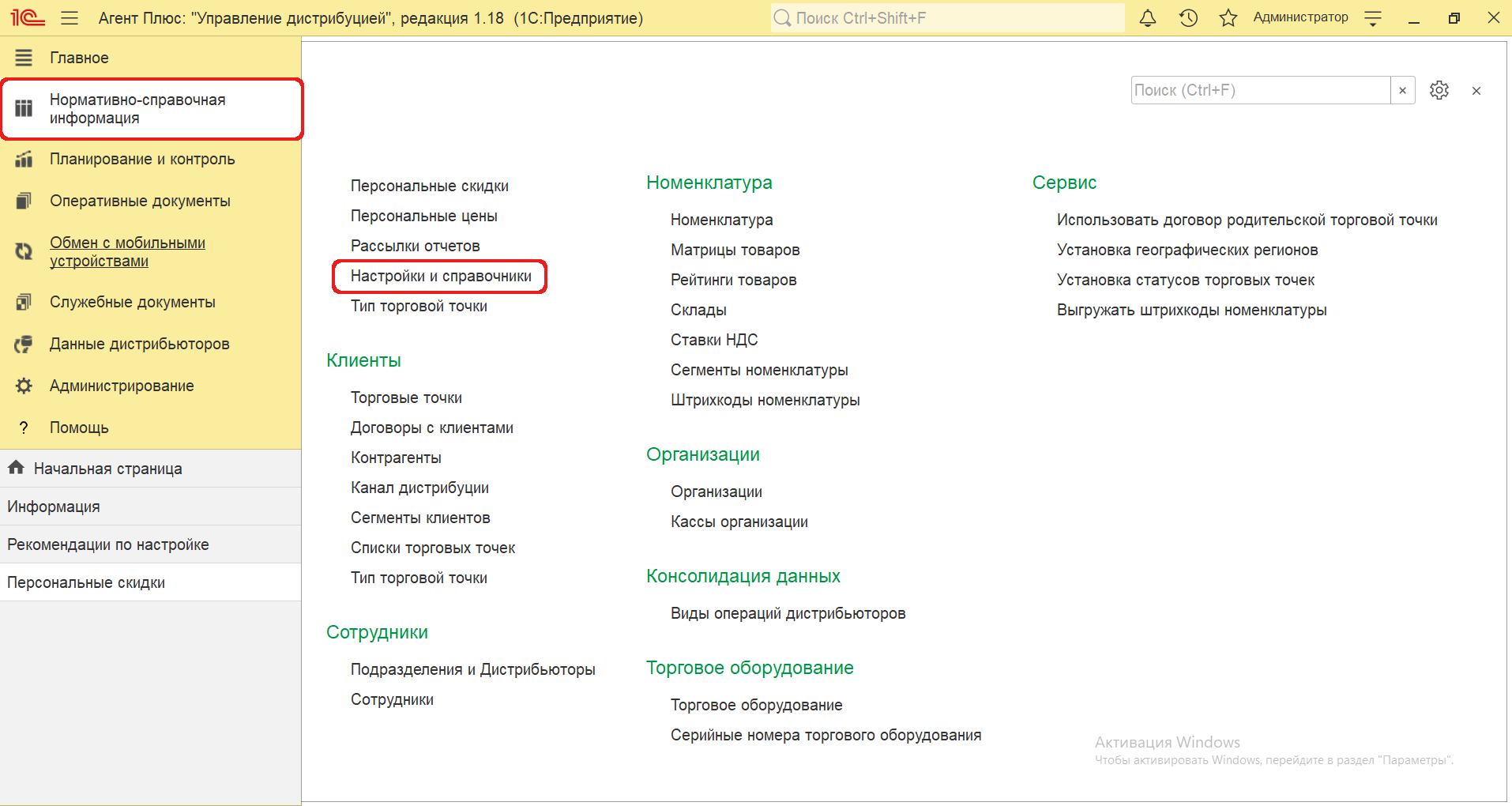1512x806 pixels.
Task: Open the history clock icon
Action: [1188, 18]
